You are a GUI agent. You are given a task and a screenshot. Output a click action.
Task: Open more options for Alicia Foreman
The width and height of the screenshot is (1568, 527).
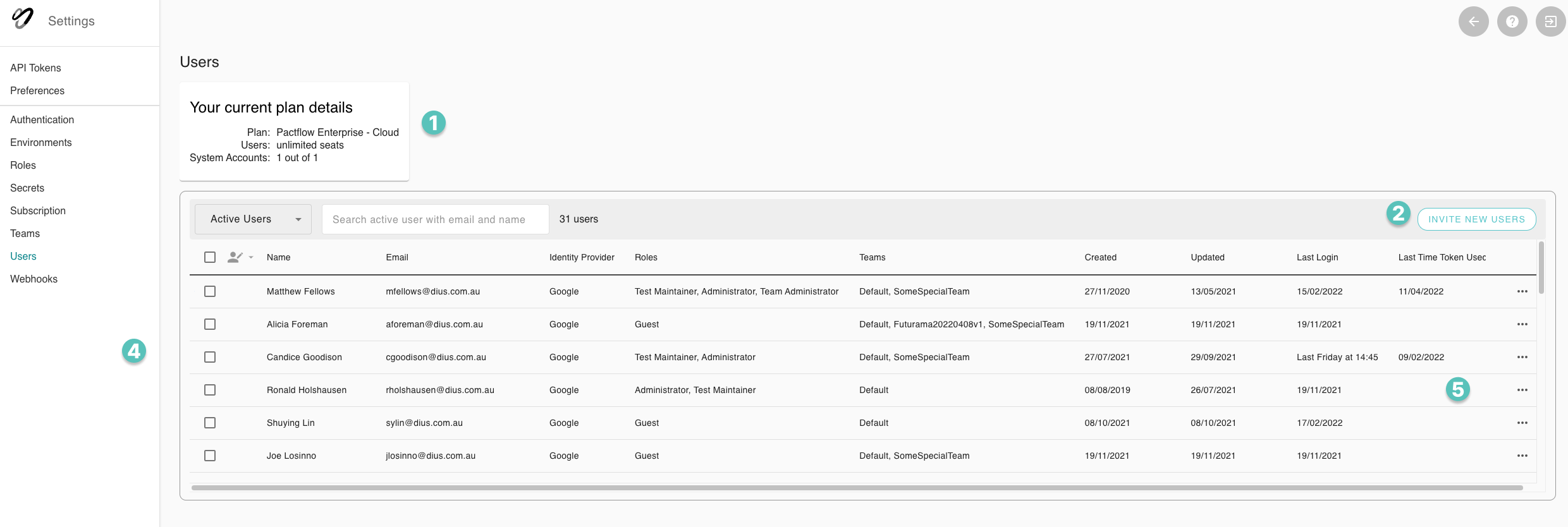pyautogui.click(x=1522, y=324)
